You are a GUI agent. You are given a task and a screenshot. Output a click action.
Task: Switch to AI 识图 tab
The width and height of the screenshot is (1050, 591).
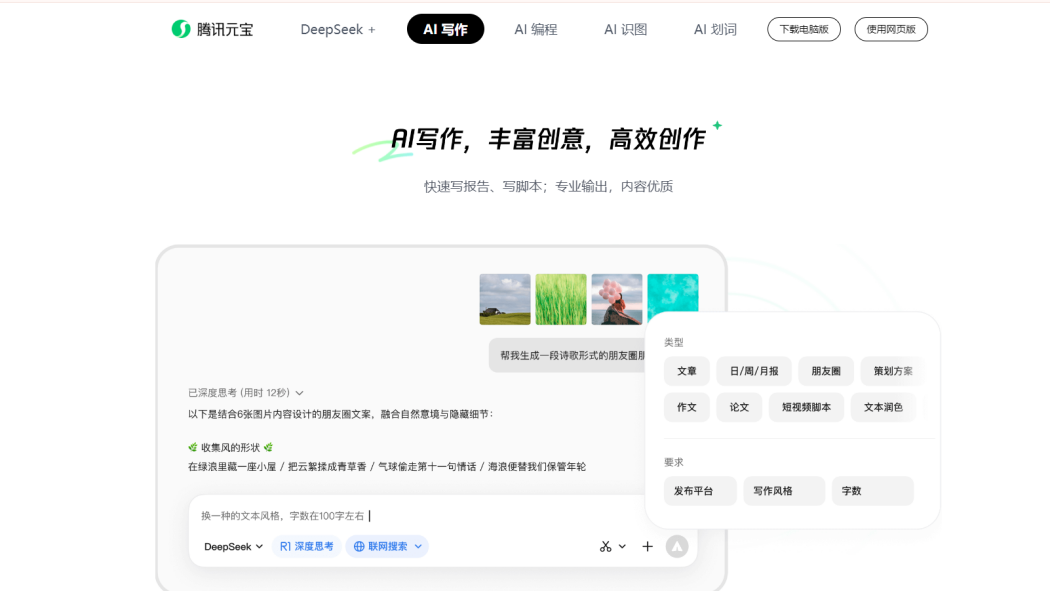[625, 29]
